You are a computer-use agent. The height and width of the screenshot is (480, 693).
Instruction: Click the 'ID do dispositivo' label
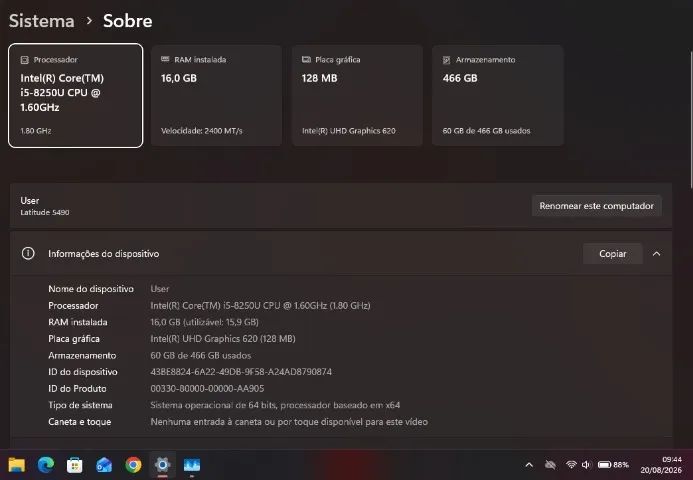point(83,372)
